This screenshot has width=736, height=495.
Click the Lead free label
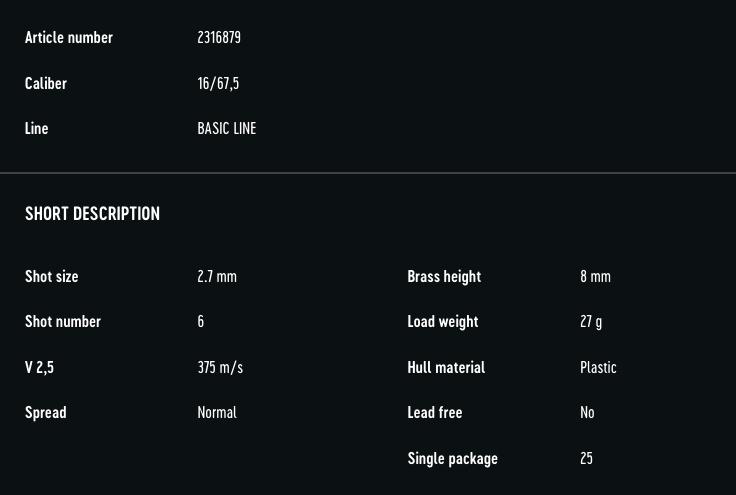(435, 412)
